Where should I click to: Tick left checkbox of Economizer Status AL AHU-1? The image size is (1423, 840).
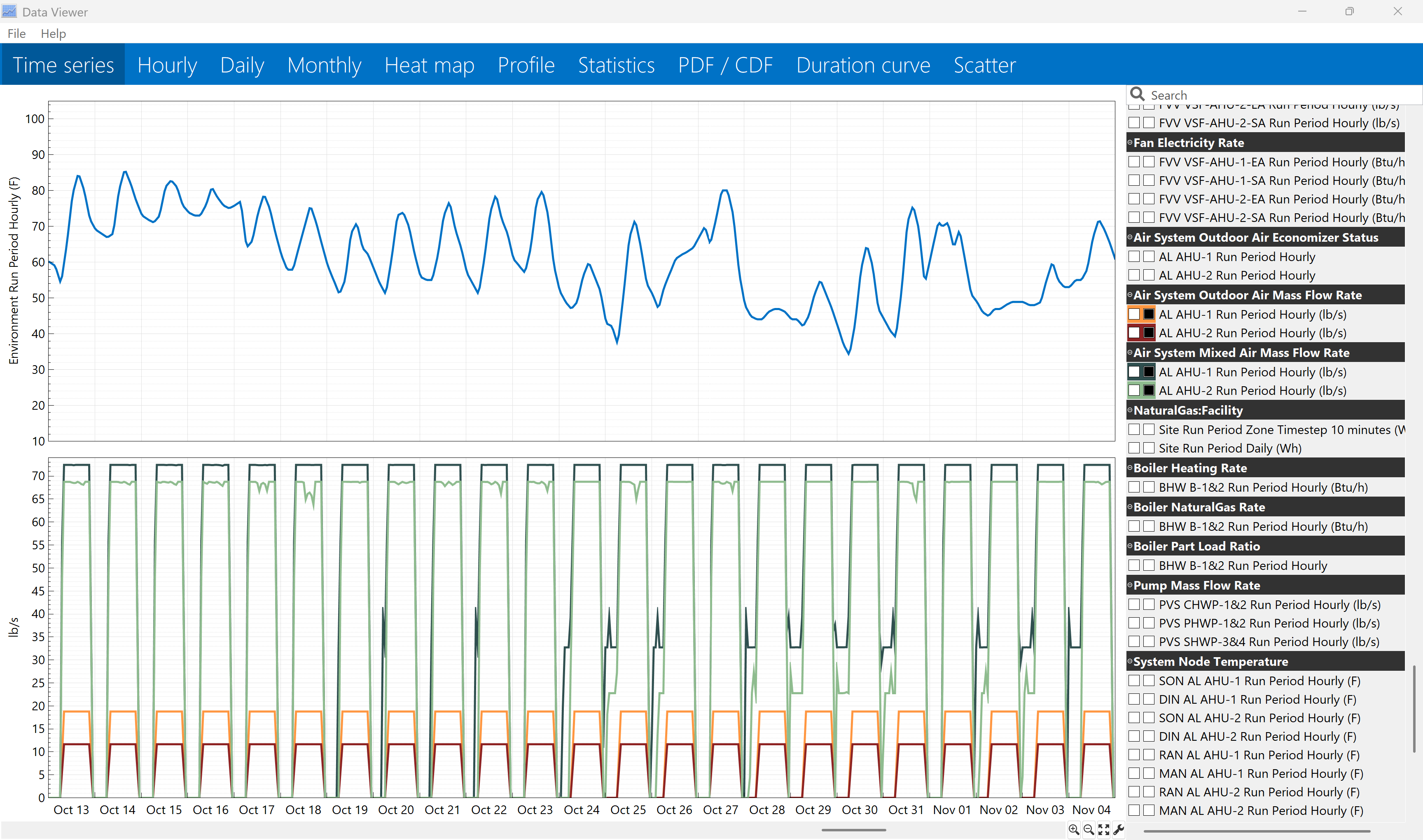point(1134,257)
